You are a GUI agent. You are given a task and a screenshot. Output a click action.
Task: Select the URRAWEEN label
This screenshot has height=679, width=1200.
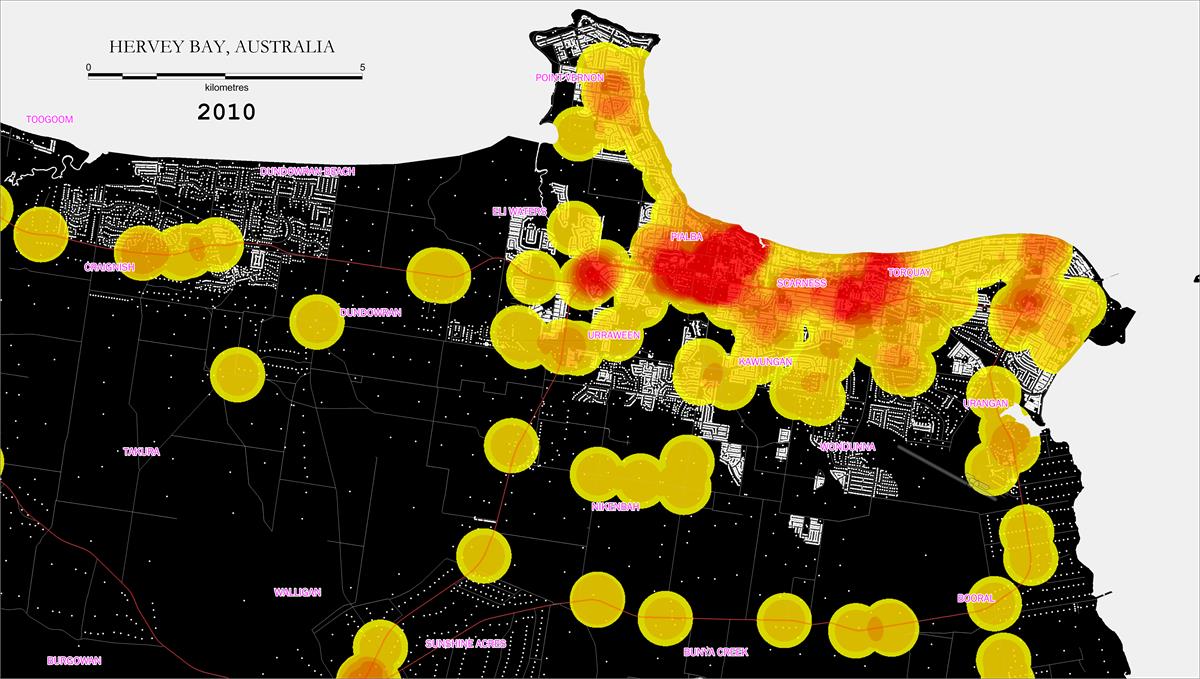coord(615,335)
